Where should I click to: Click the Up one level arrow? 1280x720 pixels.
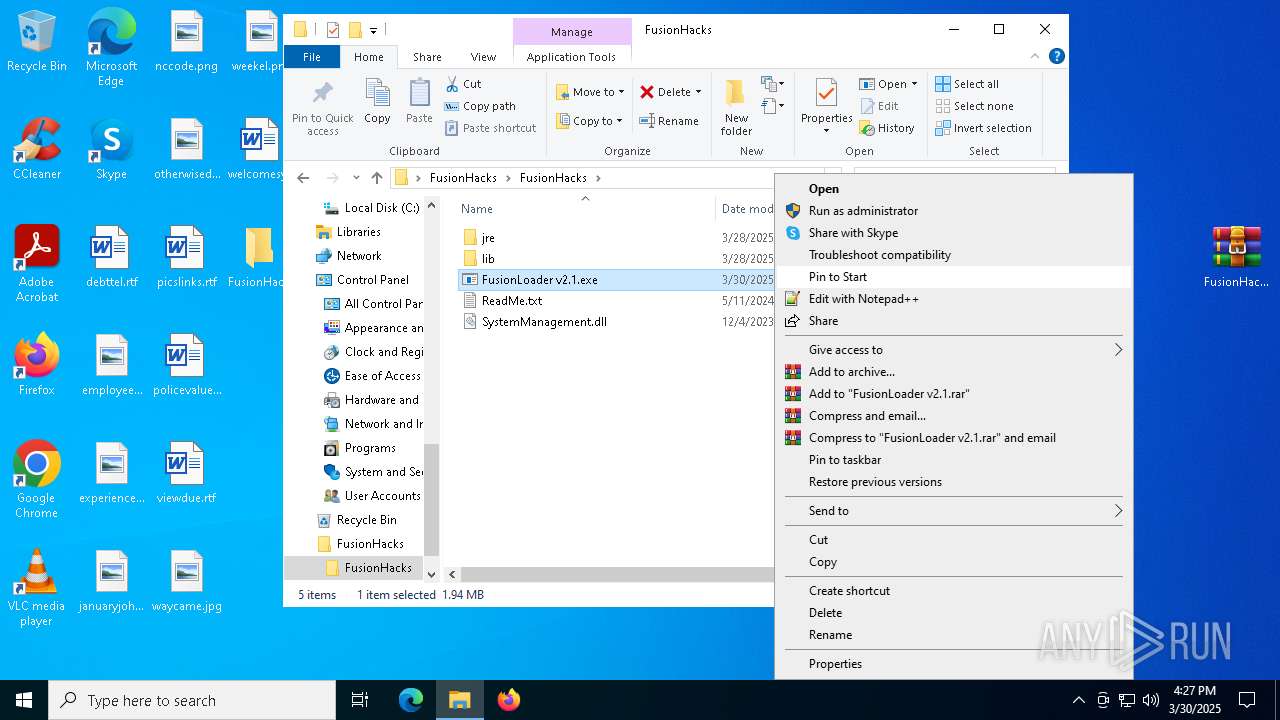pos(377,178)
